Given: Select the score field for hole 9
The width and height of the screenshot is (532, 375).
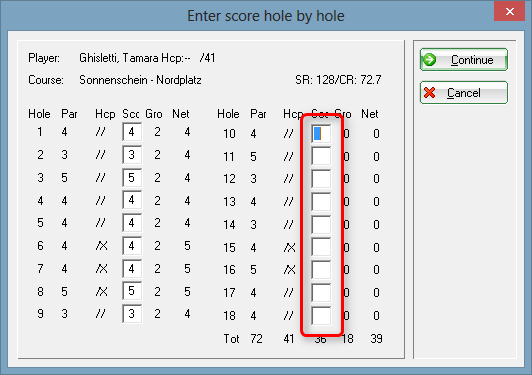Looking at the screenshot, I should (132, 314).
